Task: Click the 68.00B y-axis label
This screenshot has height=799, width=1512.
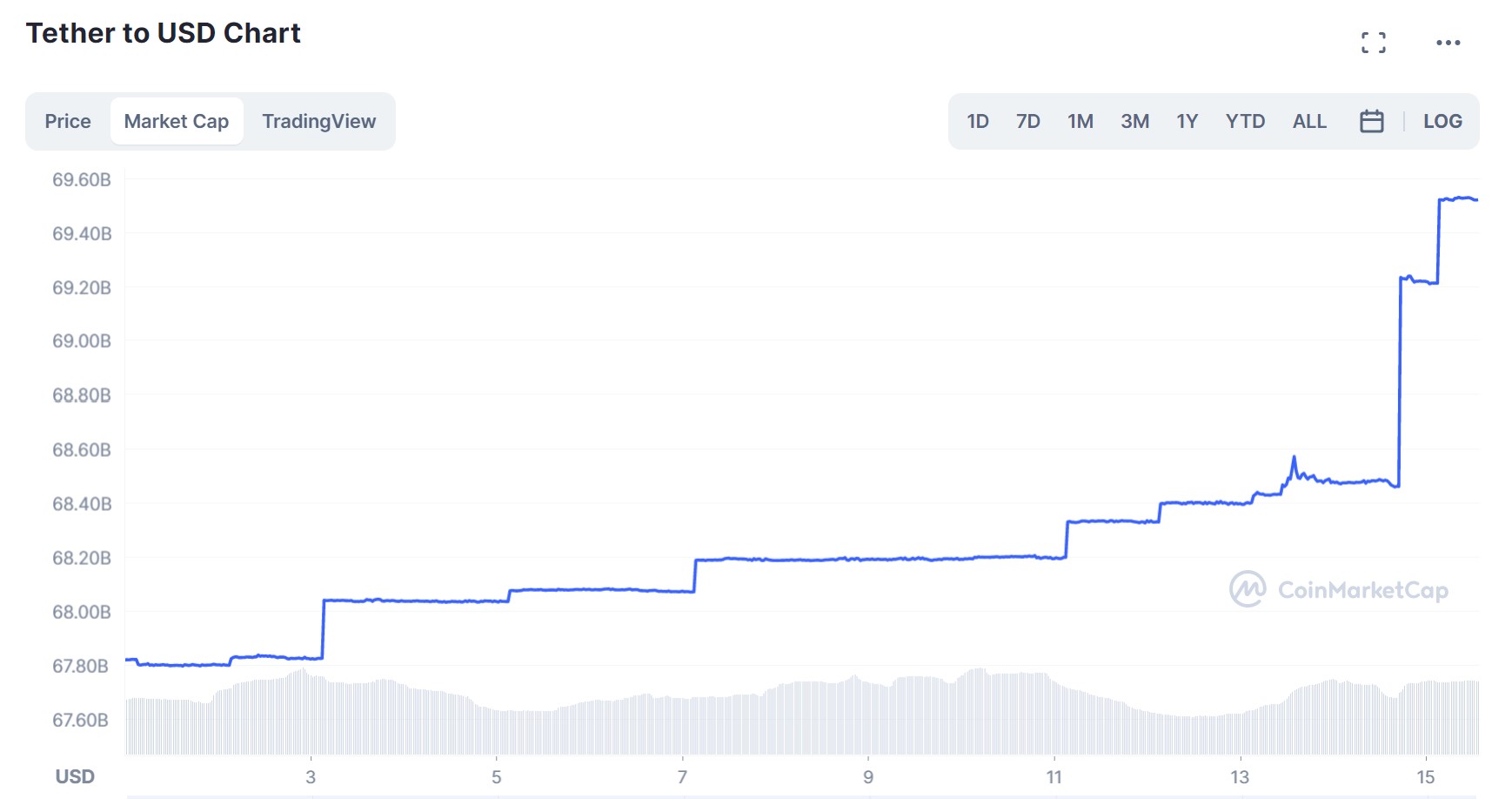Action: click(x=82, y=612)
